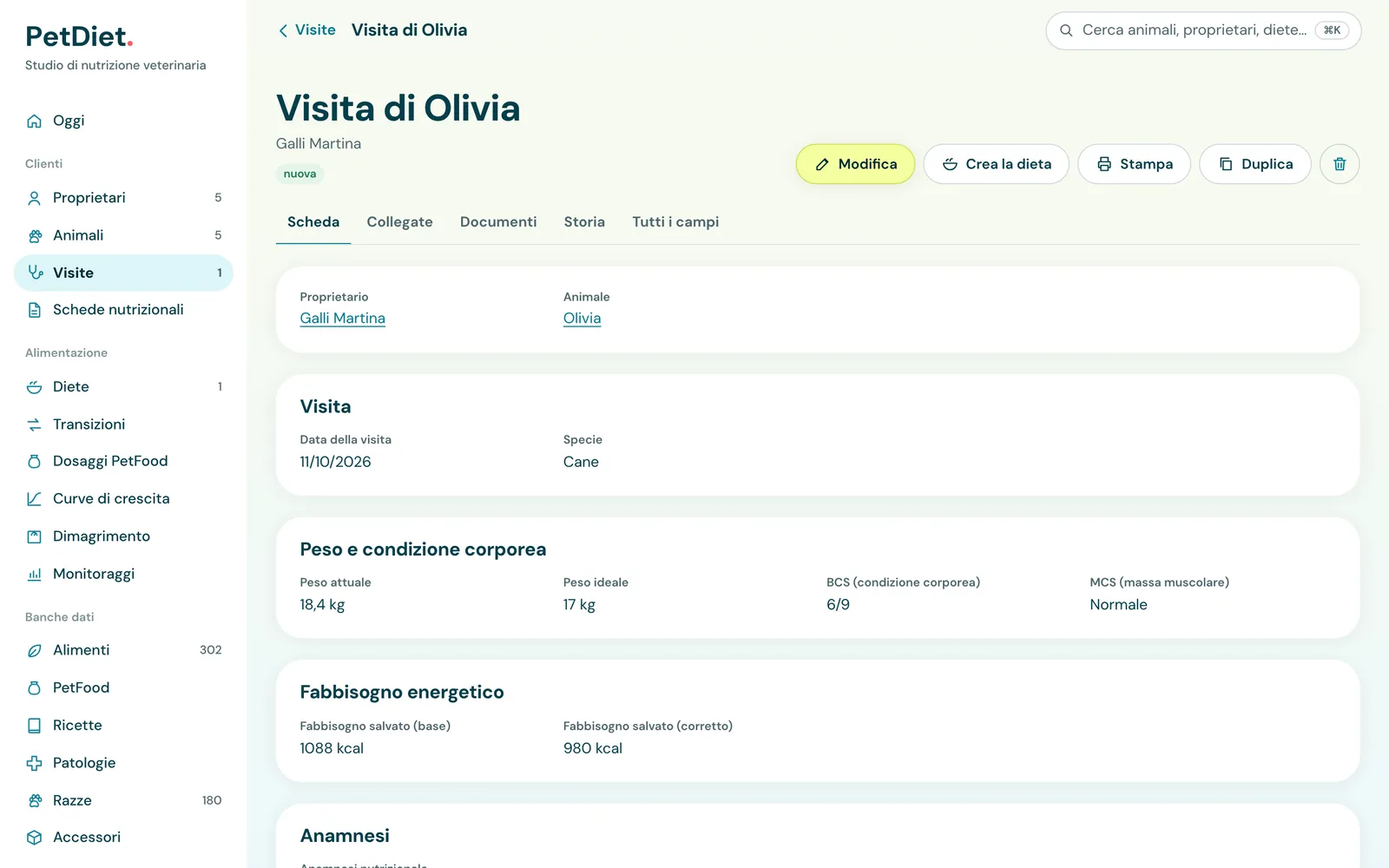Click the stethoscope icon beside Visite

[35, 273]
